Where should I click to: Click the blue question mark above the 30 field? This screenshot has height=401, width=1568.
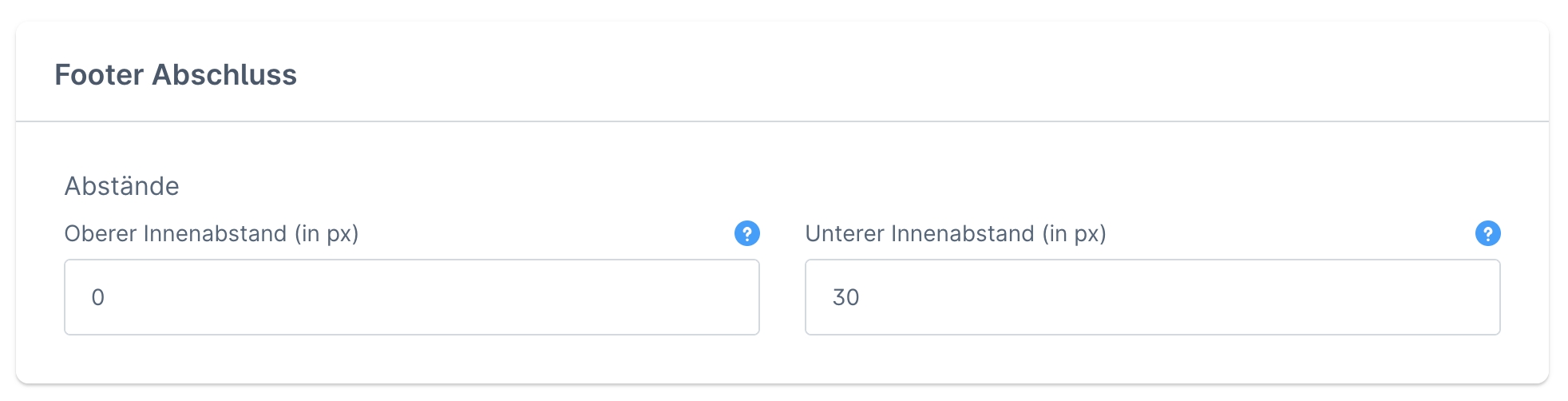click(x=1487, y=234)
